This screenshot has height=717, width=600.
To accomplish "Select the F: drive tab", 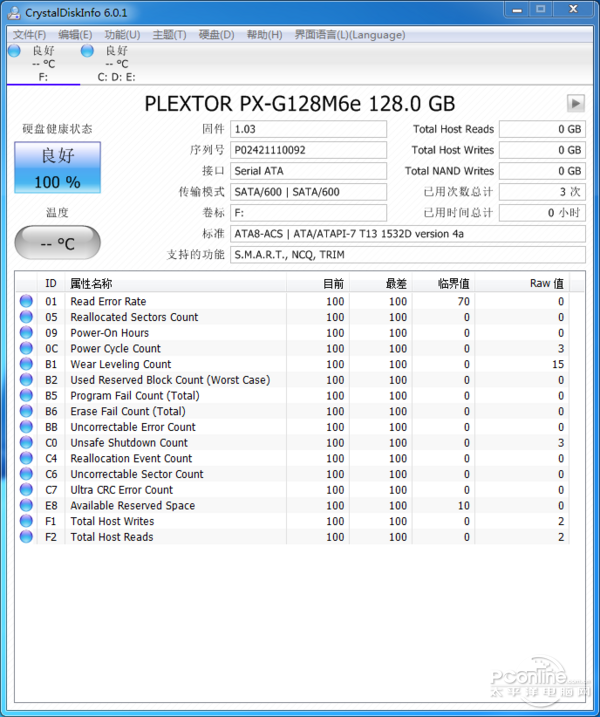I will tap(43, 63).
